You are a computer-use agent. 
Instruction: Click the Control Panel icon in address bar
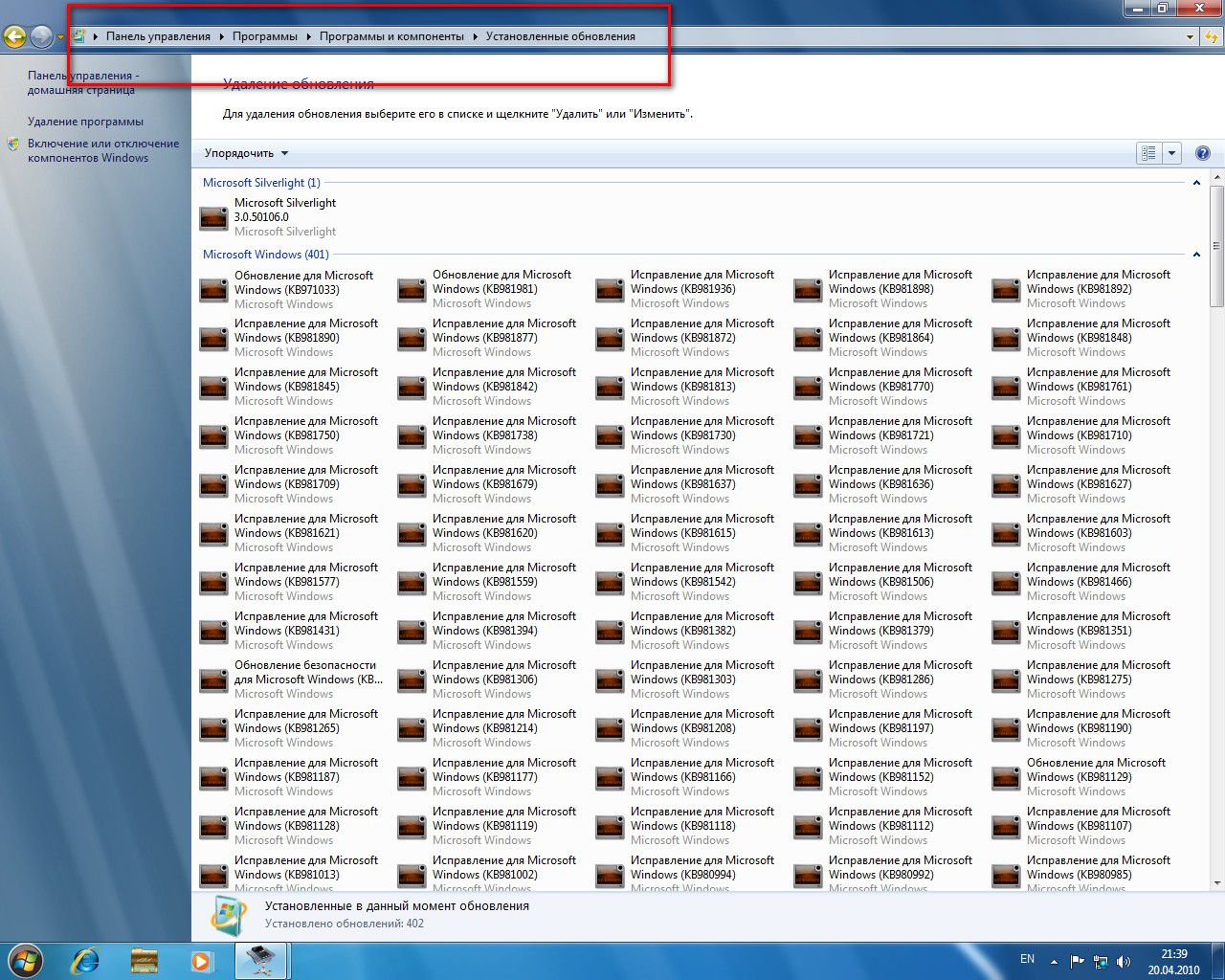pyautogui.click(x=79, y=36)
